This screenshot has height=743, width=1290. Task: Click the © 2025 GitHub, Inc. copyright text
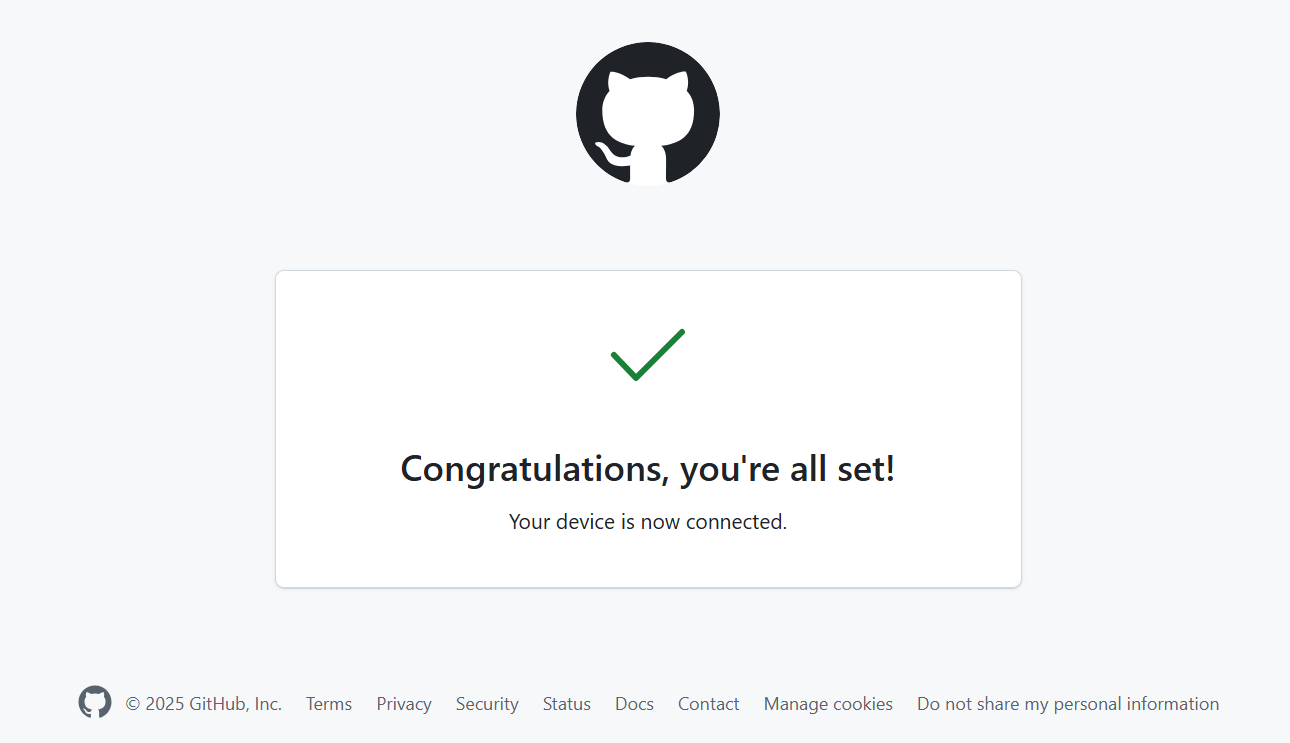coord(204,704)
